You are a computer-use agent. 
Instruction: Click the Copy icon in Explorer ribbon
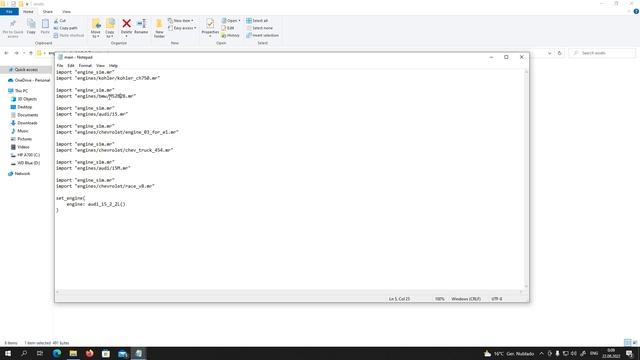tap(31, 27)
